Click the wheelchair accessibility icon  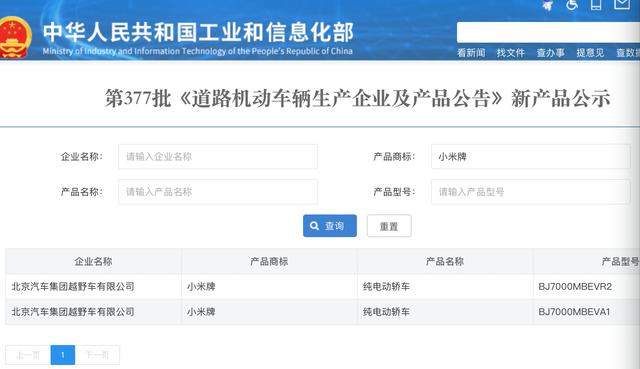[571, 5]
